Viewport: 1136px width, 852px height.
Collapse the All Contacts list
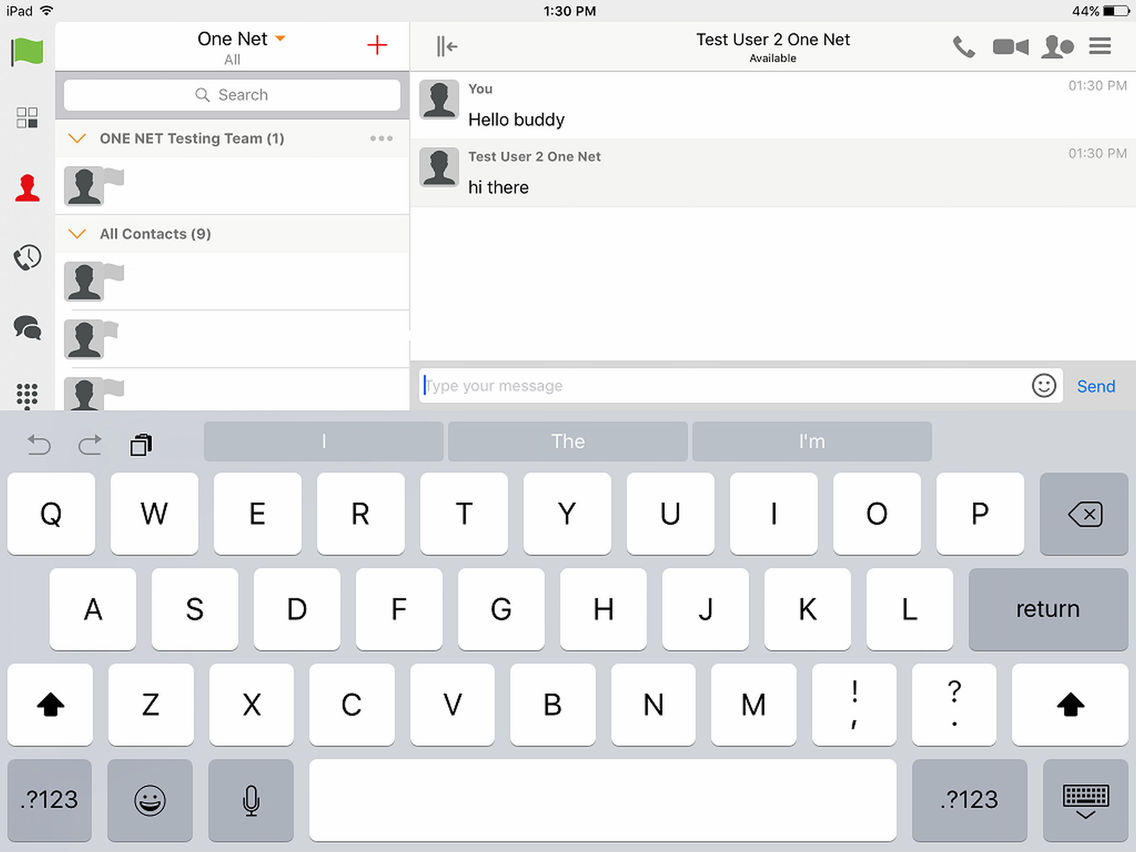pyautogui.click(x=76, y=233)
